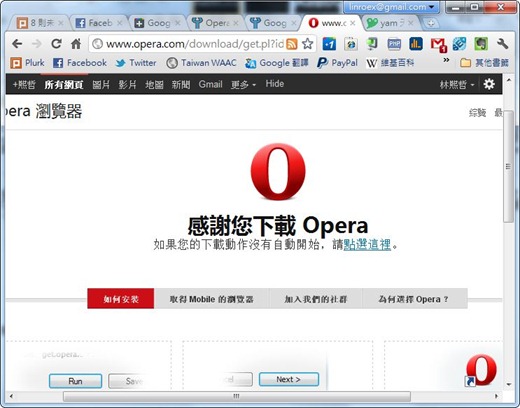Open the linroex@gmail.com profile dropdown
Screen dimensions: 520x408
click(391, 7)
